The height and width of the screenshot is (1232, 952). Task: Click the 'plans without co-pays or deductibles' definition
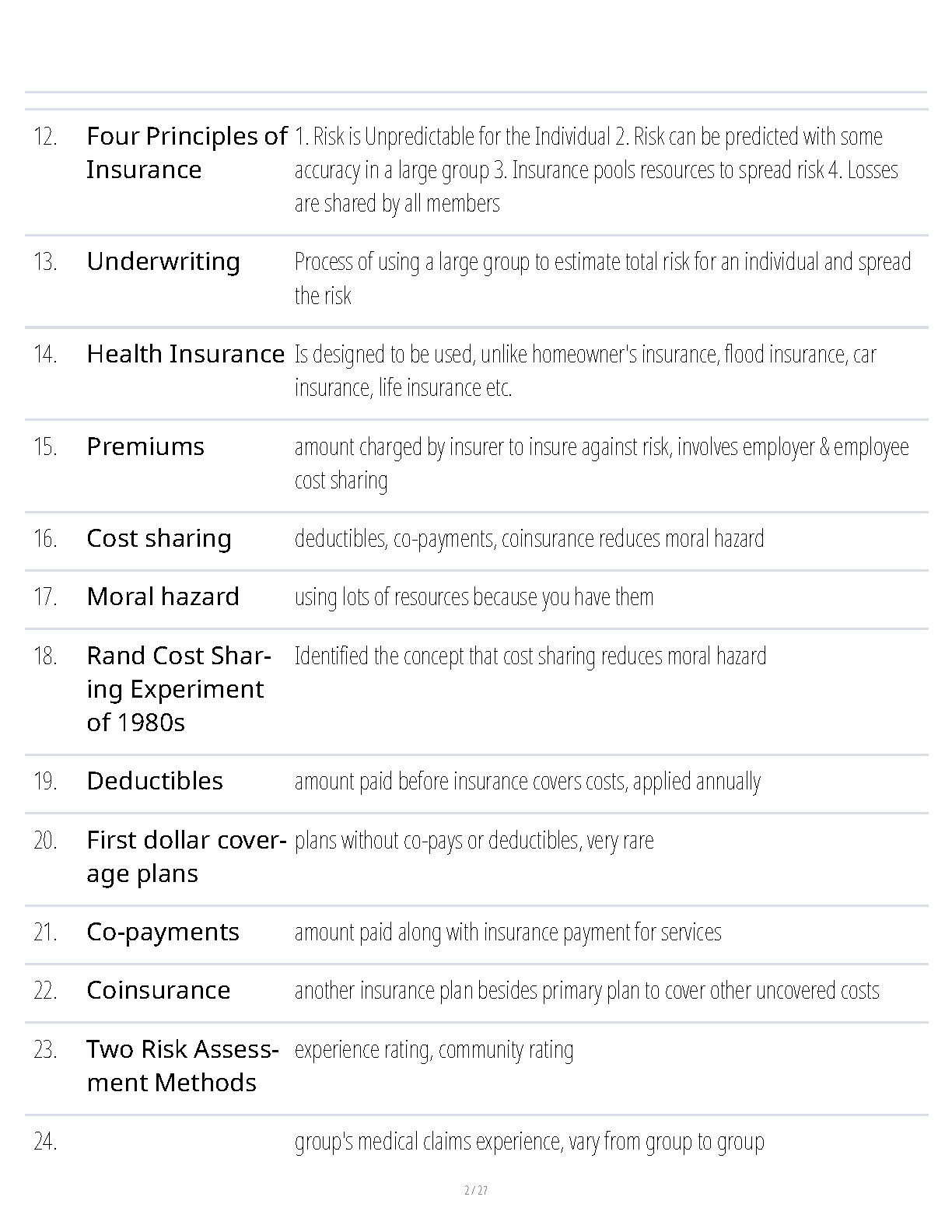tap(474, 841)
